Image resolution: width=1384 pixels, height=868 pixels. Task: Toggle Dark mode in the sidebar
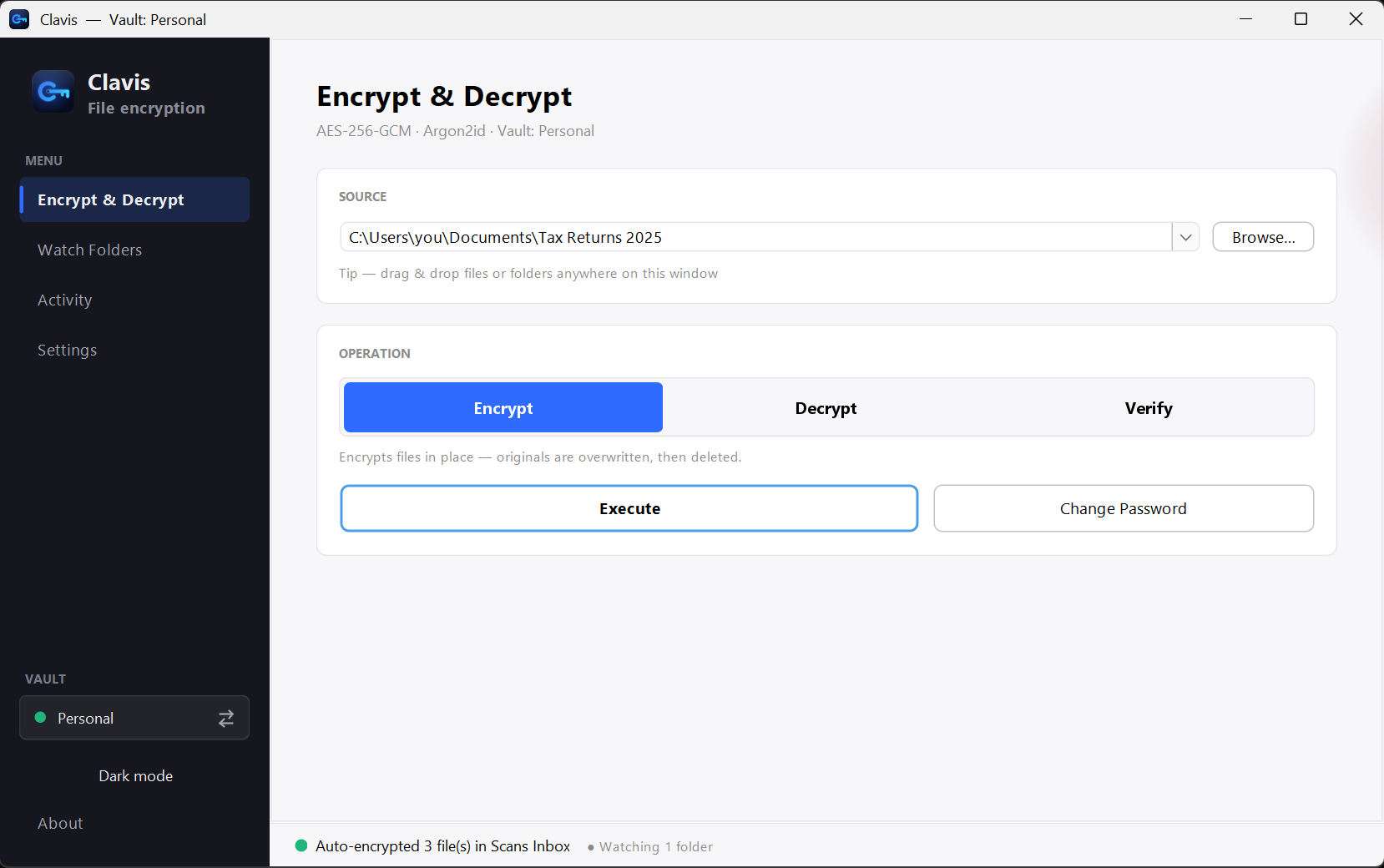pyautogui.click(x=135, y=775)
